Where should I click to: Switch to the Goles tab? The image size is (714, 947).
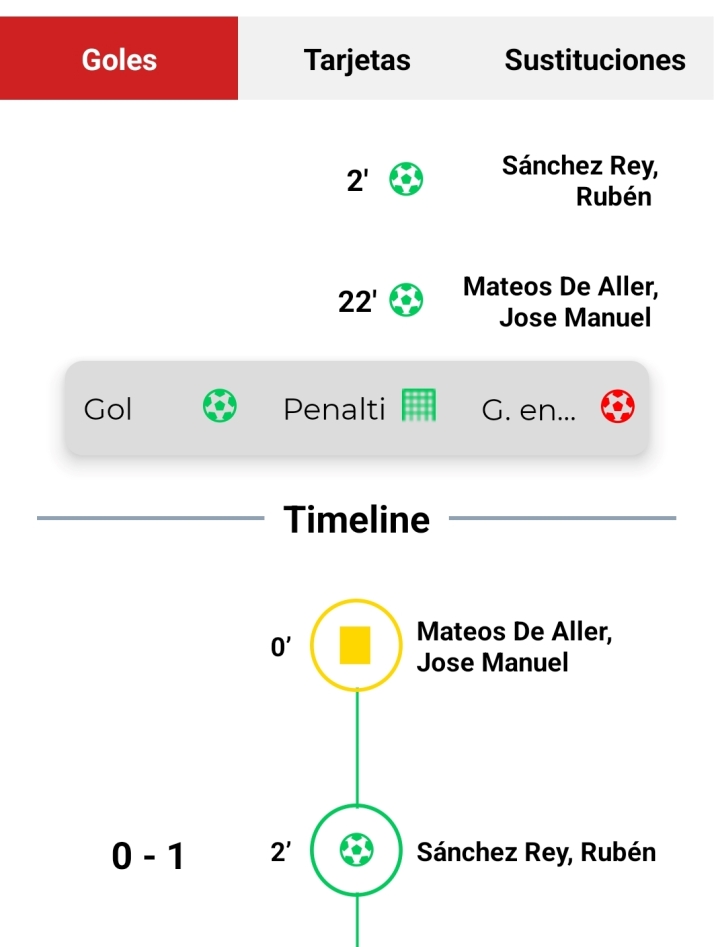point(119,59)
